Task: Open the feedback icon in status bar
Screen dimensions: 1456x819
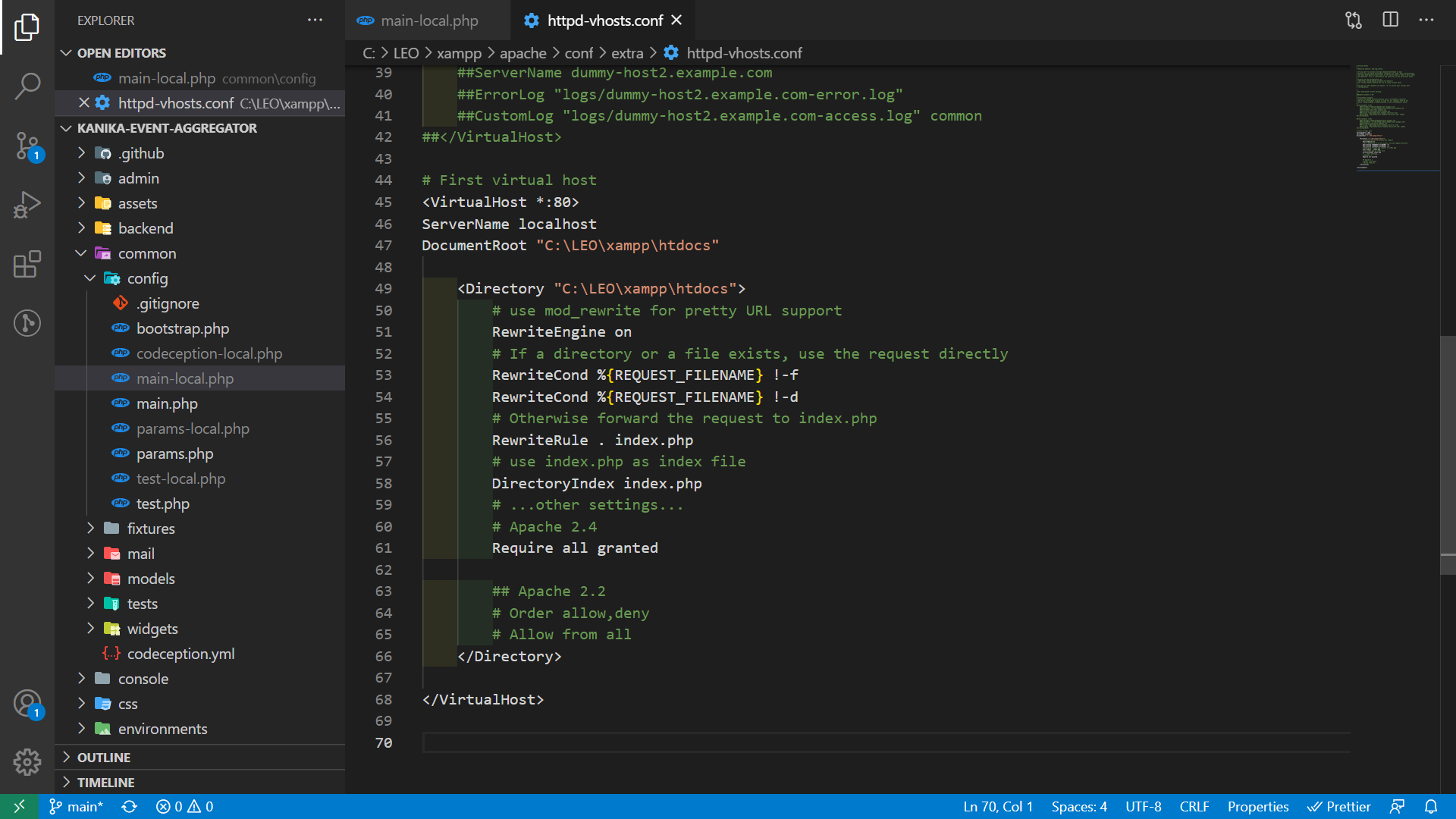Action: coord(1397,806)
